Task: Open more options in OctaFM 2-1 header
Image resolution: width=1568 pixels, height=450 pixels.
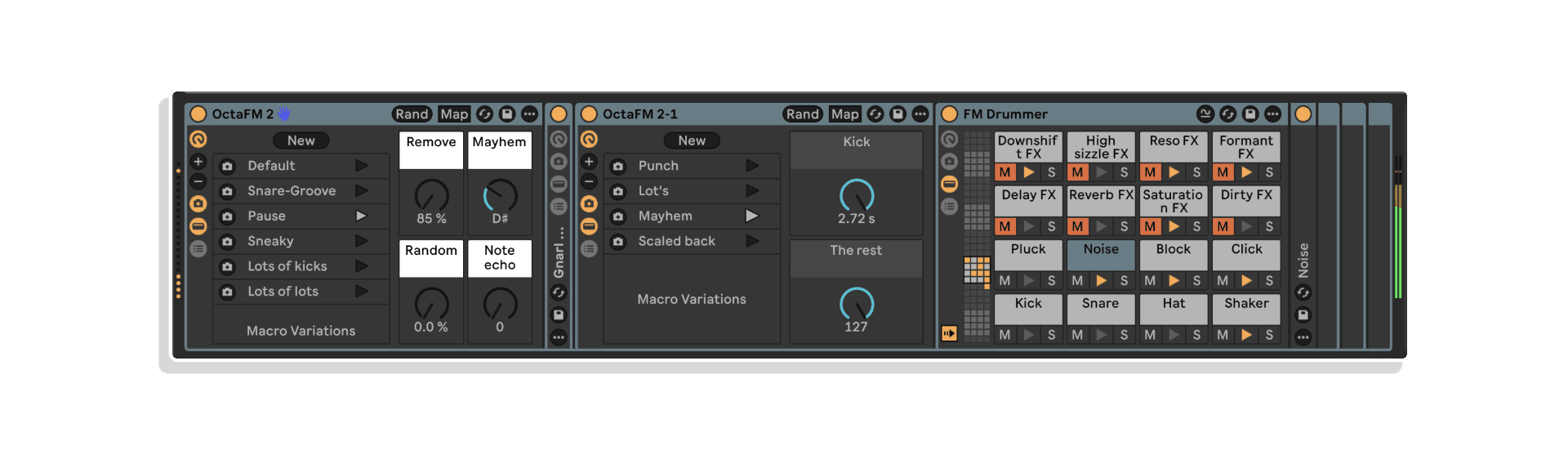Action: (920, 114)
